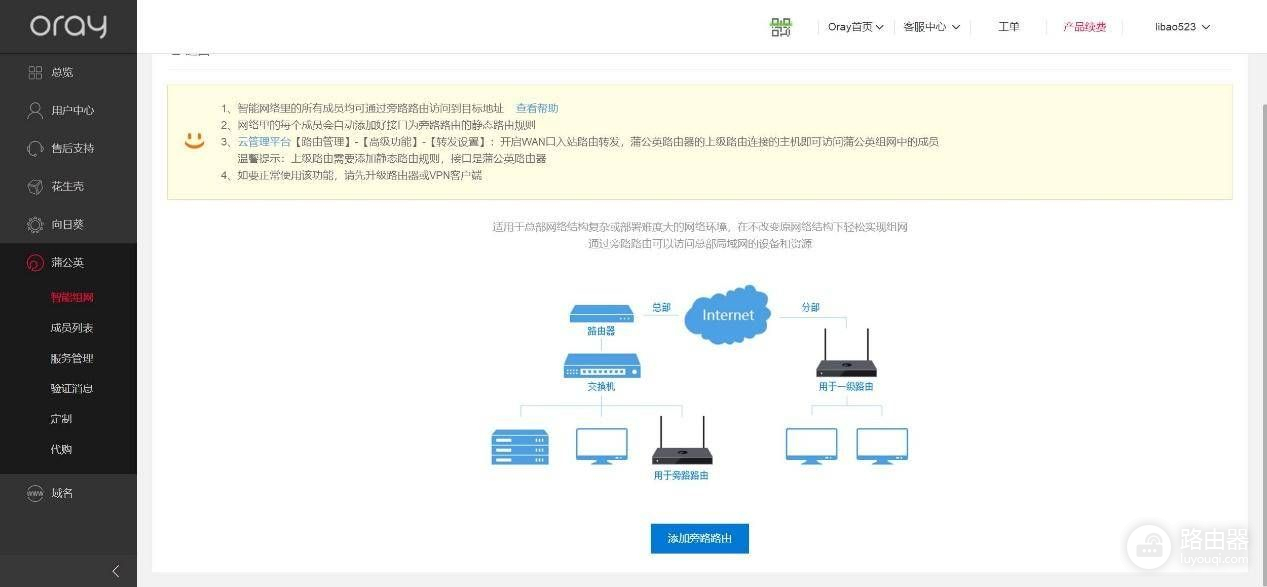Select 服务管理 in the sidebar
The width and height of the screenshot is (1267, 587).
(x=72, y=358)
